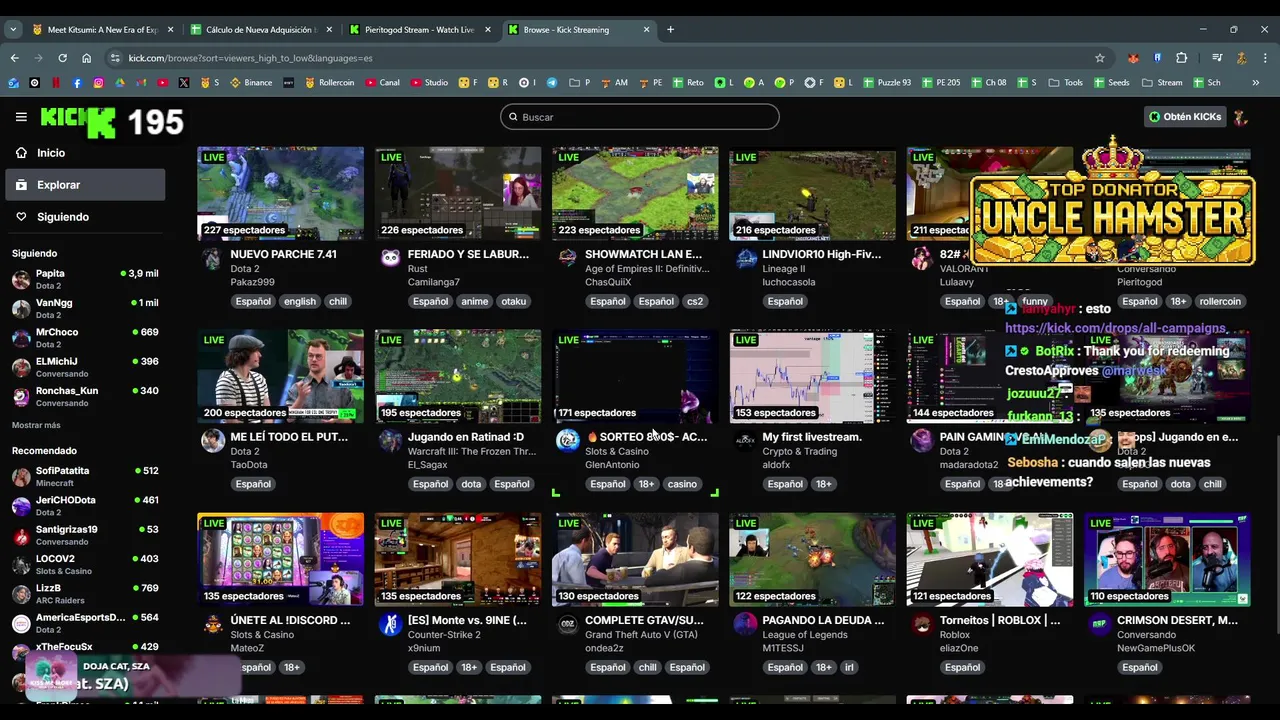
Task: Click the browser reload button
Action: pyautogui.click(x=62, y=58)
